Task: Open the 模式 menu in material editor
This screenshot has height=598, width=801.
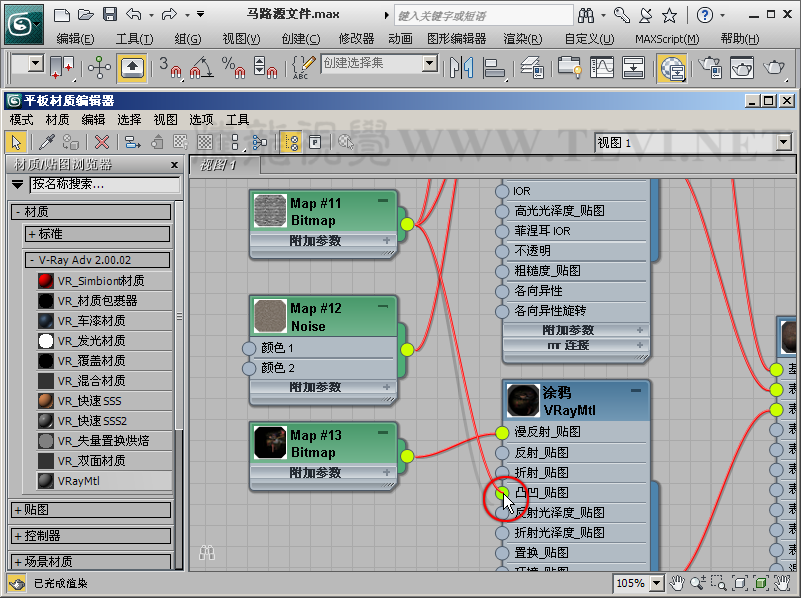Action: (x=21, y=119)
